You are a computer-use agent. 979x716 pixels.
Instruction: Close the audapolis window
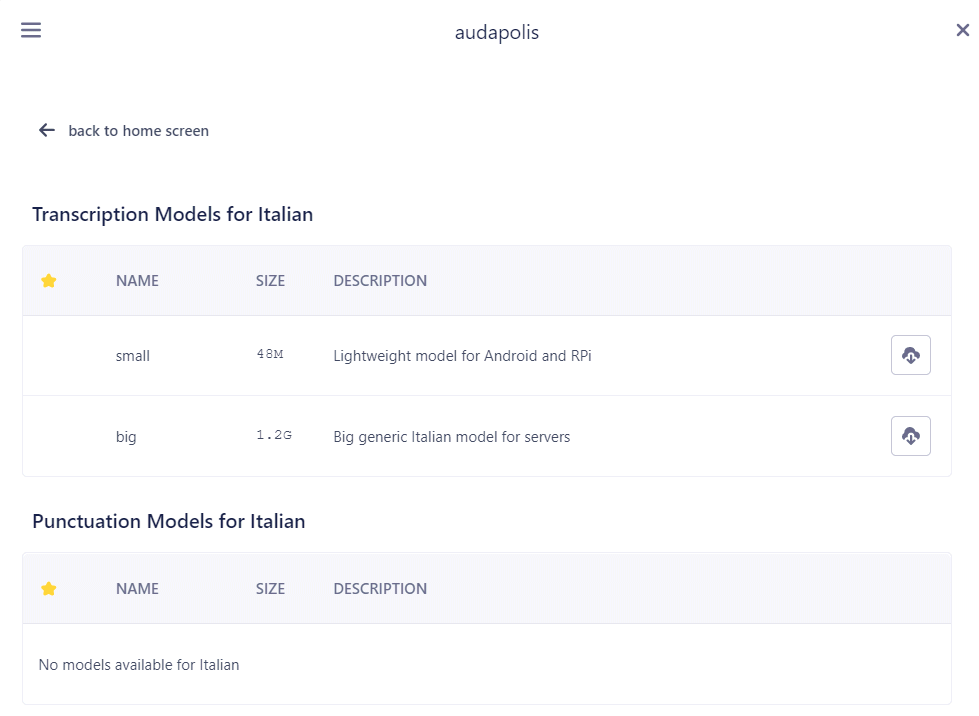pyautogui.click(x=962, y=30)
